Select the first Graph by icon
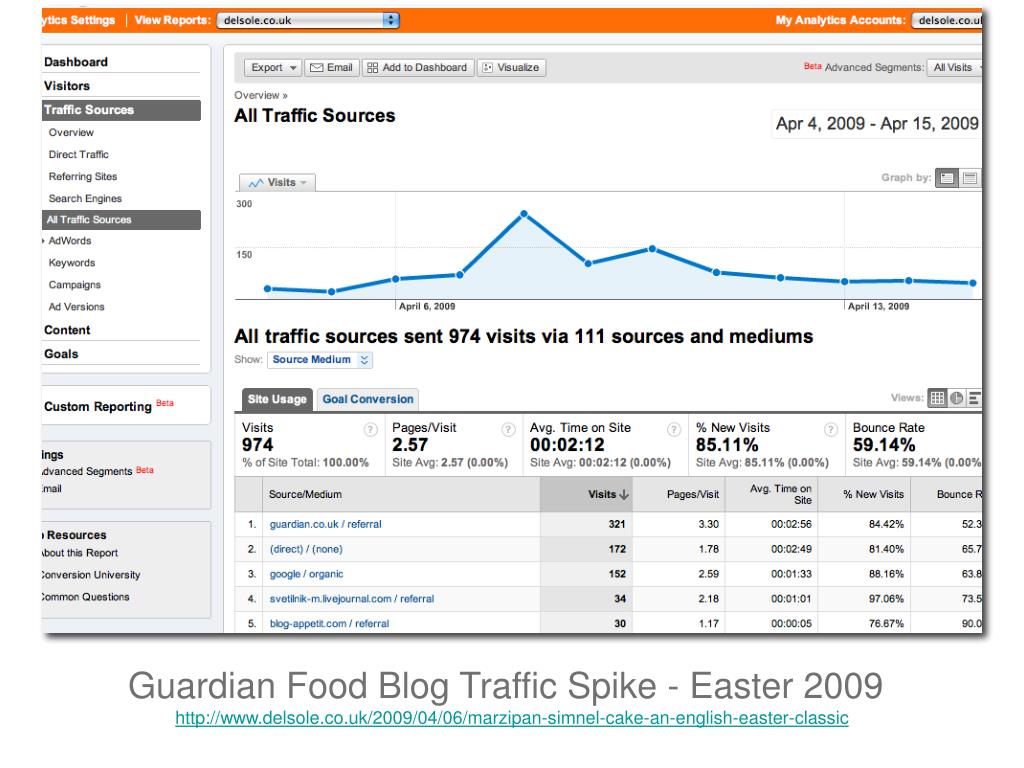 coord(947,178)
